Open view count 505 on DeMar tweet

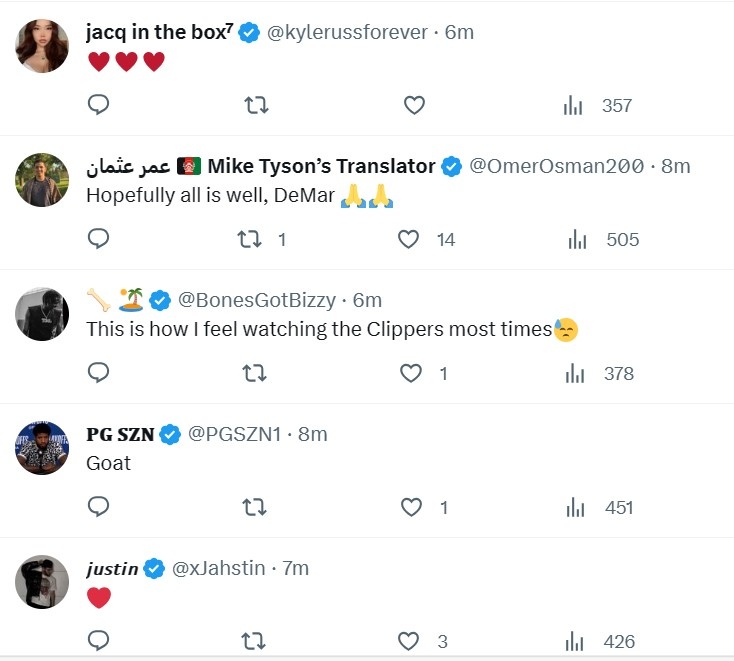point(603,239)
